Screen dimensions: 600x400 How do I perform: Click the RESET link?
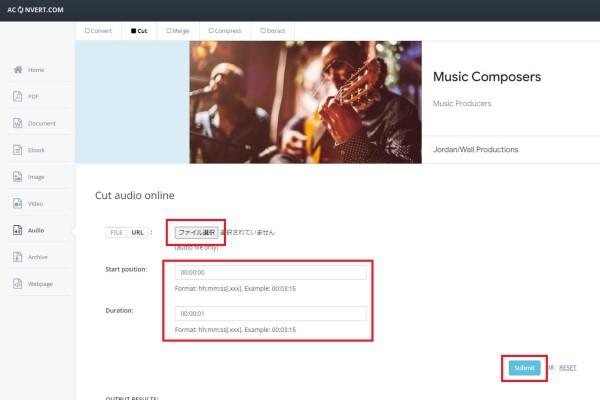click(567, 368)
